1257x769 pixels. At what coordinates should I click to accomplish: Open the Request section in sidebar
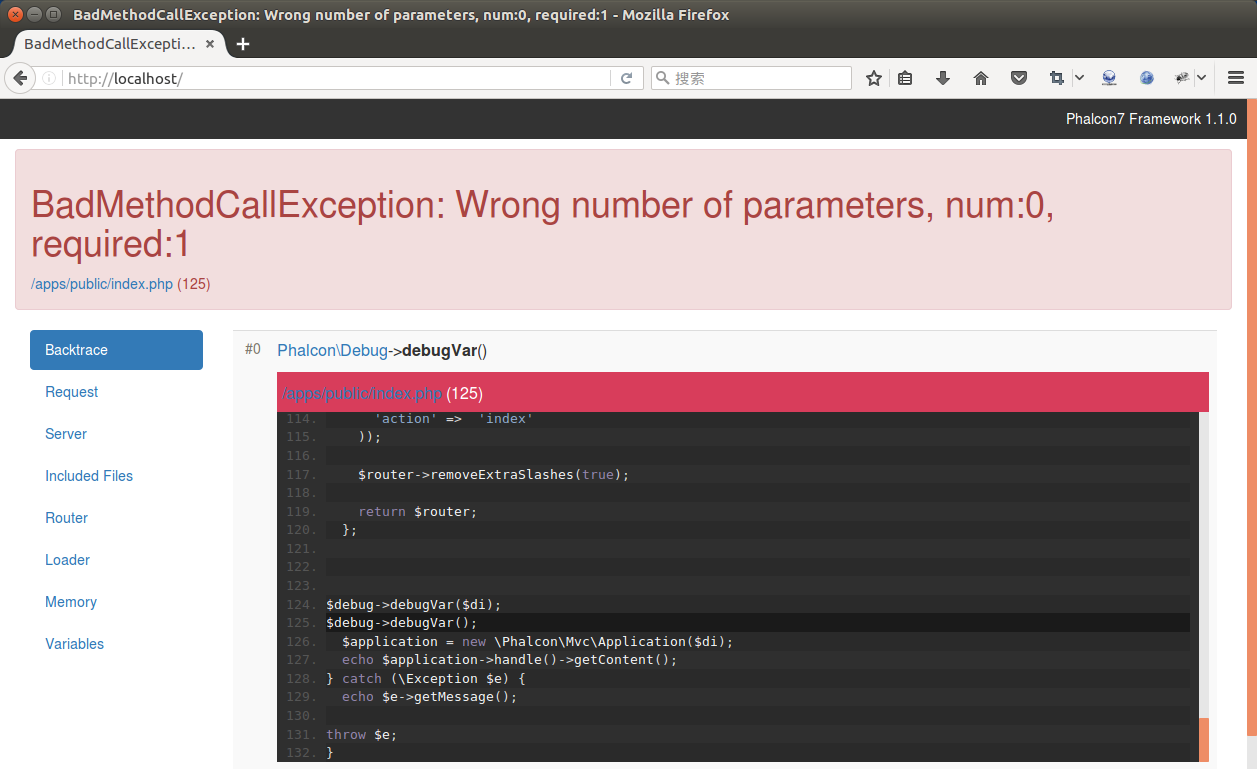pyautogui.click(x=72, y=392)
